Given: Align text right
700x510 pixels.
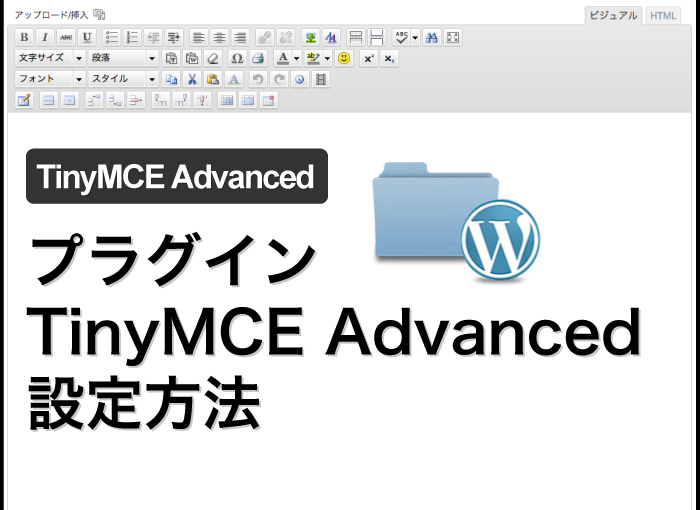Looking at the screenshot, I should point(240,38).
